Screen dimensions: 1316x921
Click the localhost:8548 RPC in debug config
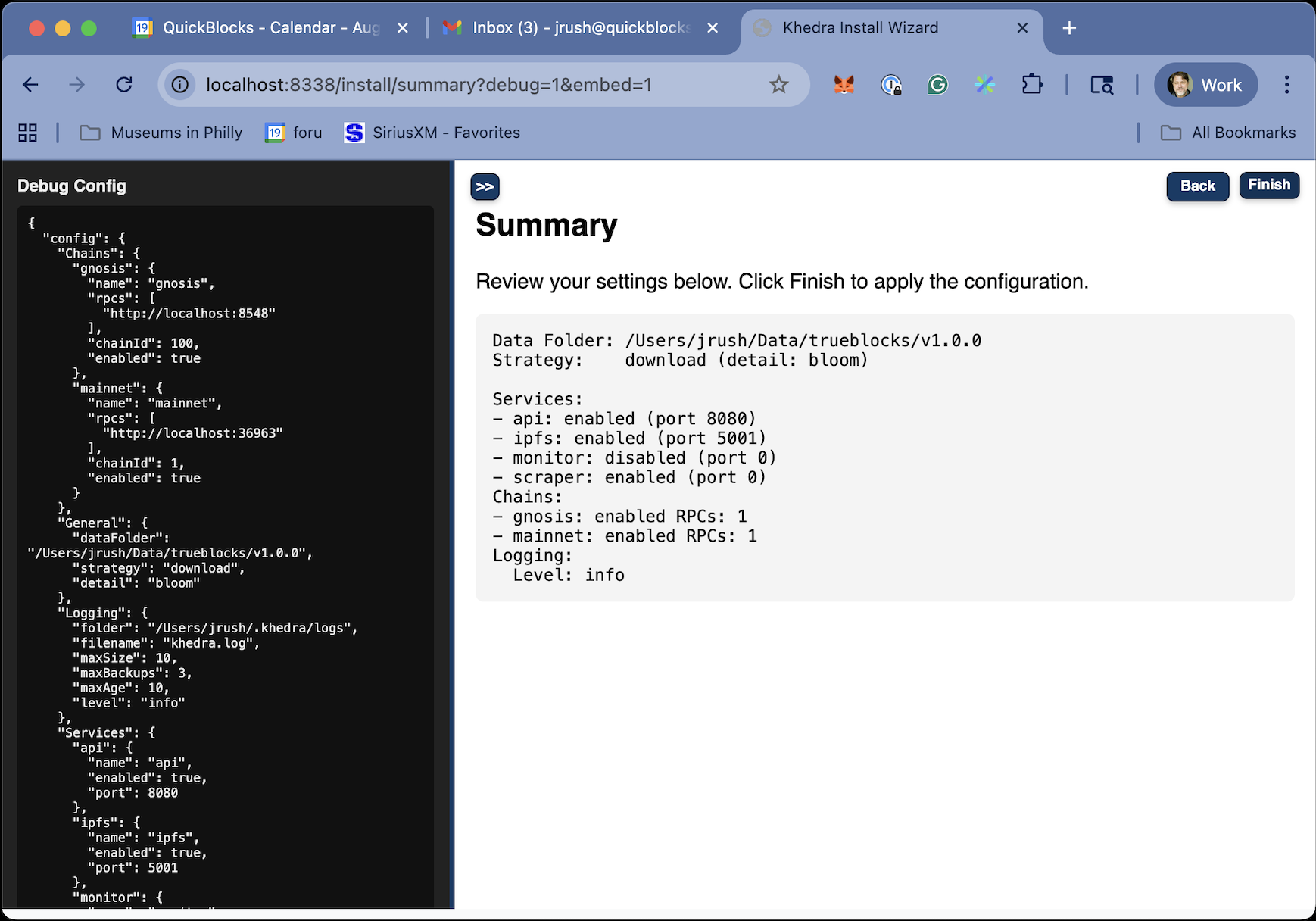(x=189, y=314)
